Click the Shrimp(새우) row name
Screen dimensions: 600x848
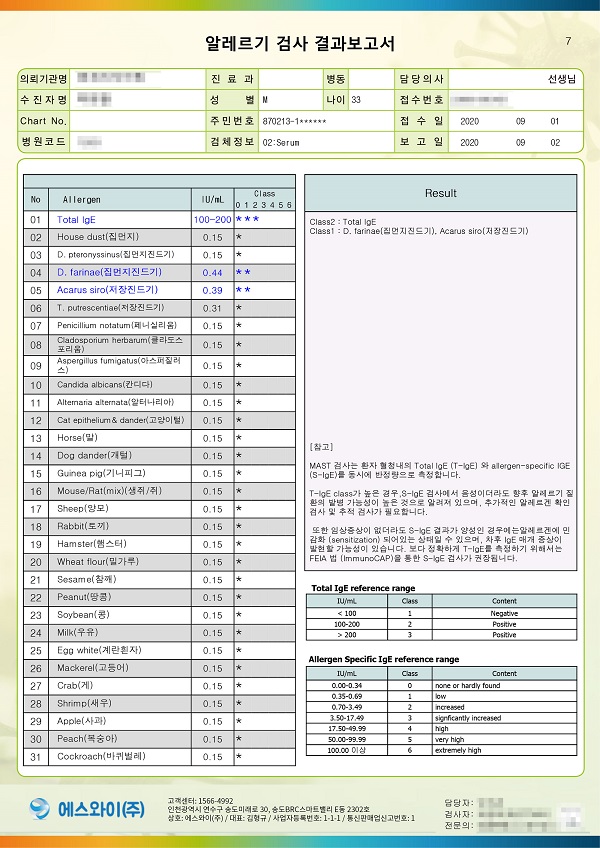coord(84,704)
